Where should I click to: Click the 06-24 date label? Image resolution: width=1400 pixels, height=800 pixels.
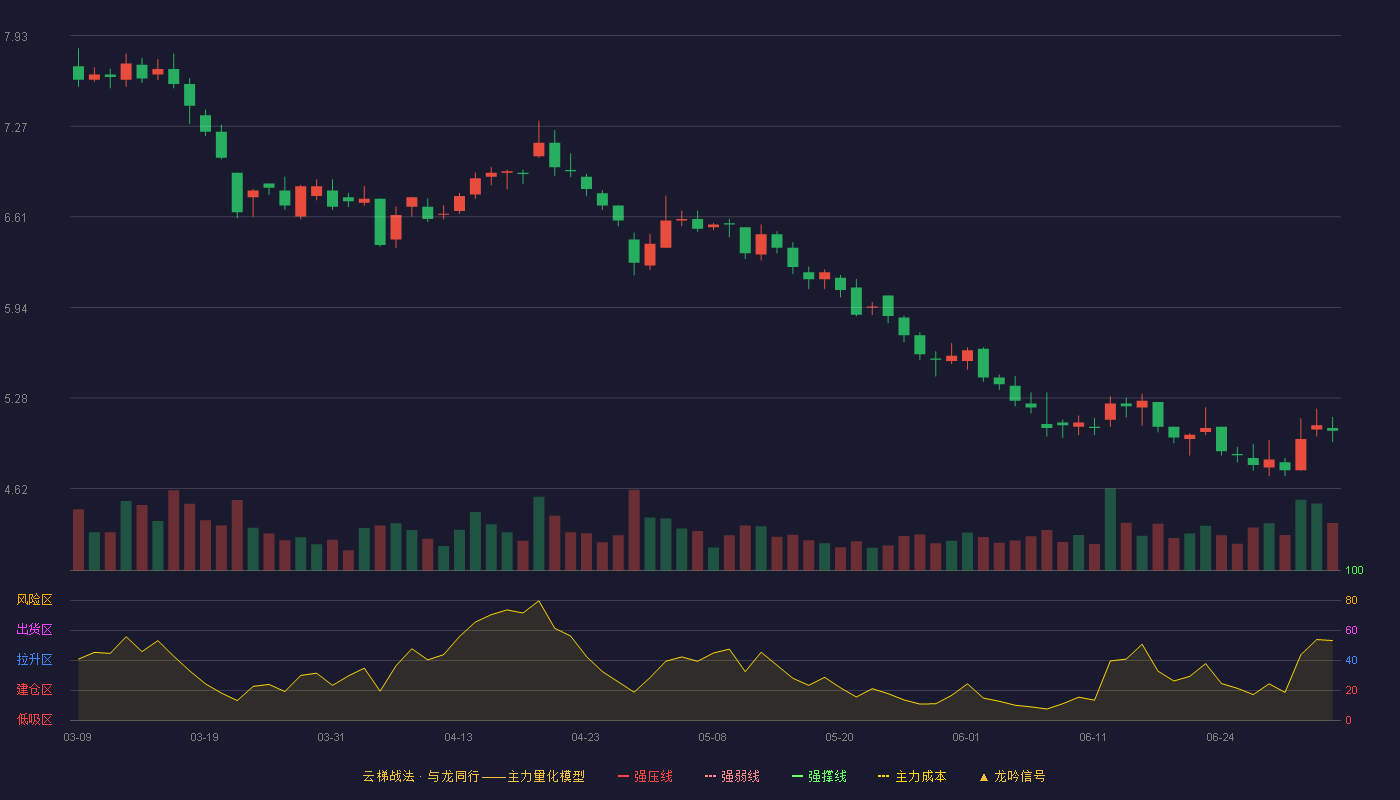tap(1220, 737)
